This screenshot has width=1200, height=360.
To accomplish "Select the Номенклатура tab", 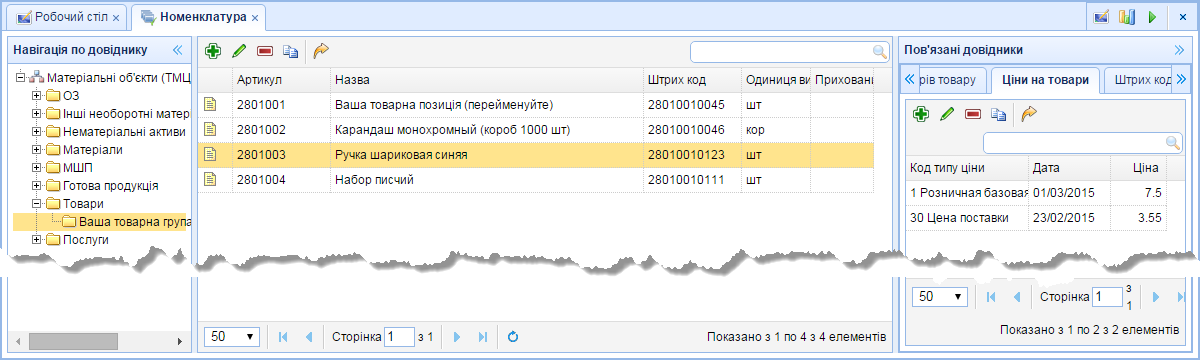I will 197,18.
